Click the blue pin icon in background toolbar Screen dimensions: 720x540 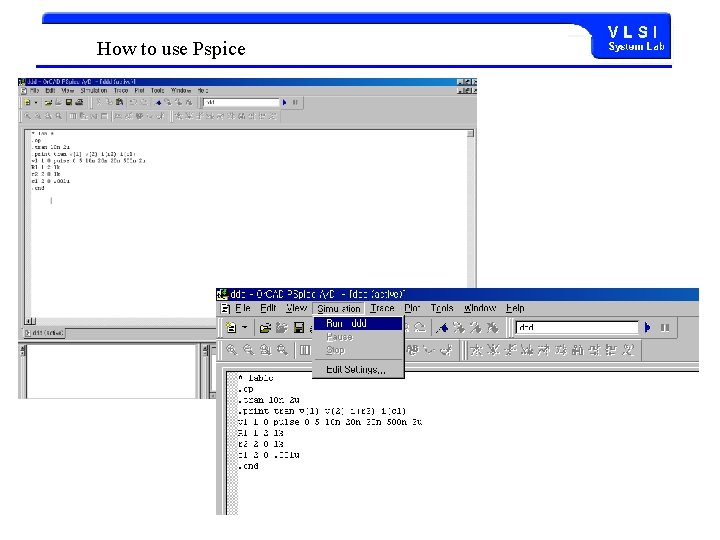coord(158,102)
